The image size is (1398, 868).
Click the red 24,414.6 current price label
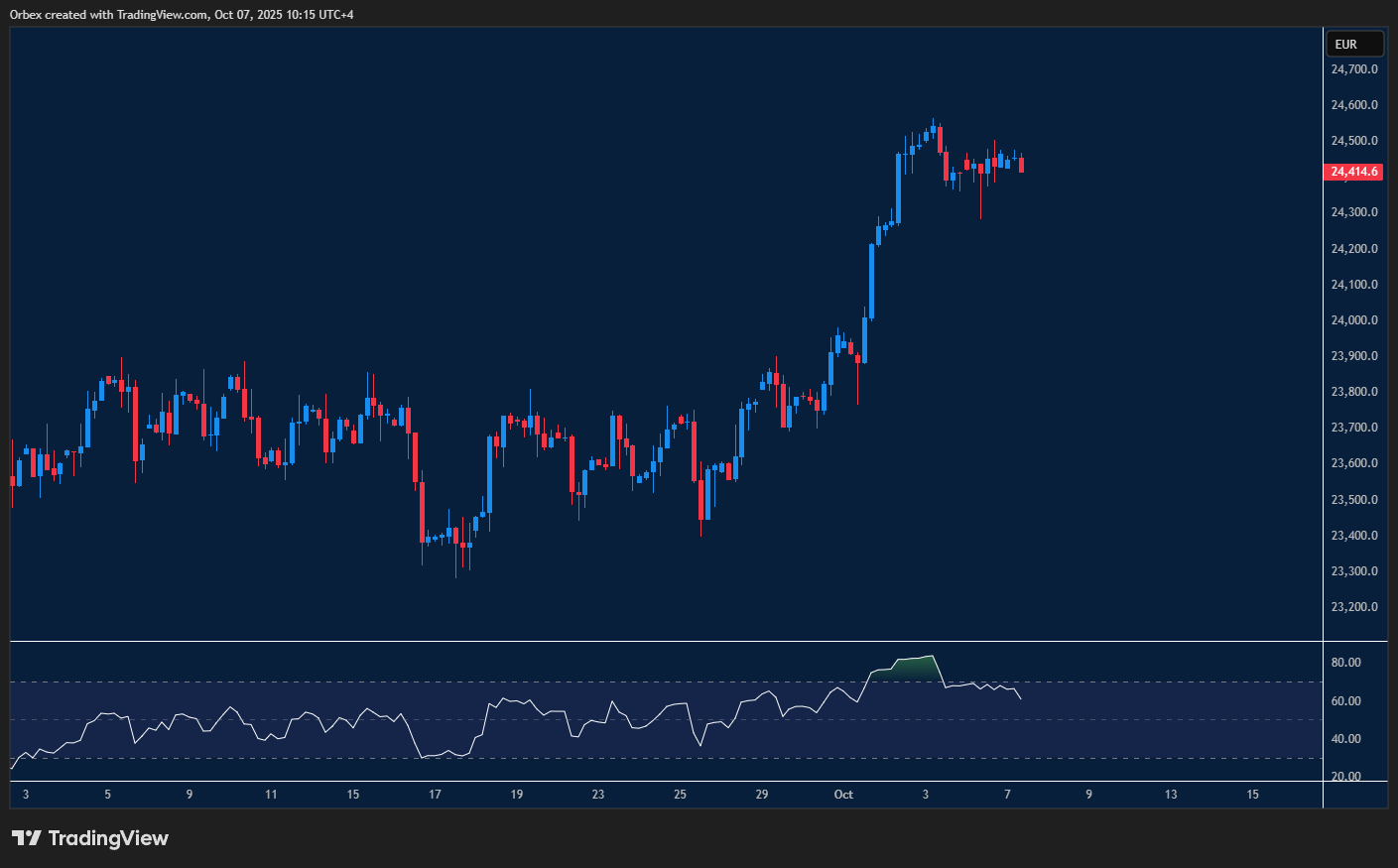point(1353,172)
